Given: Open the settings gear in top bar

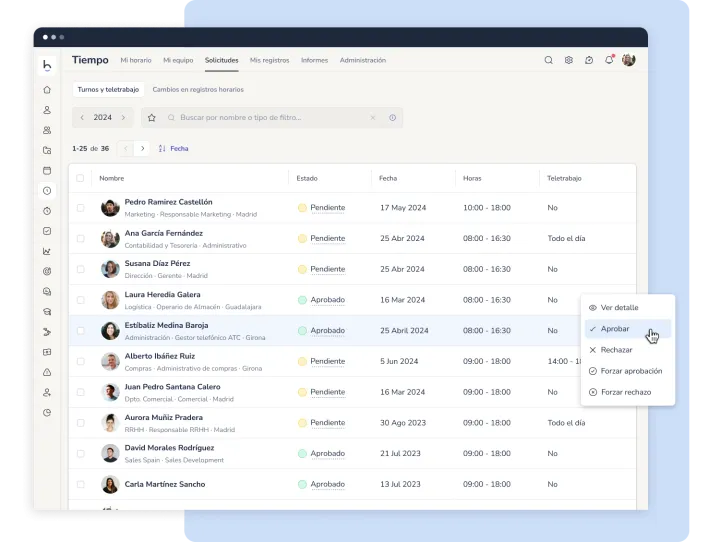Looking at the screenshot, I should coord(568,60).
